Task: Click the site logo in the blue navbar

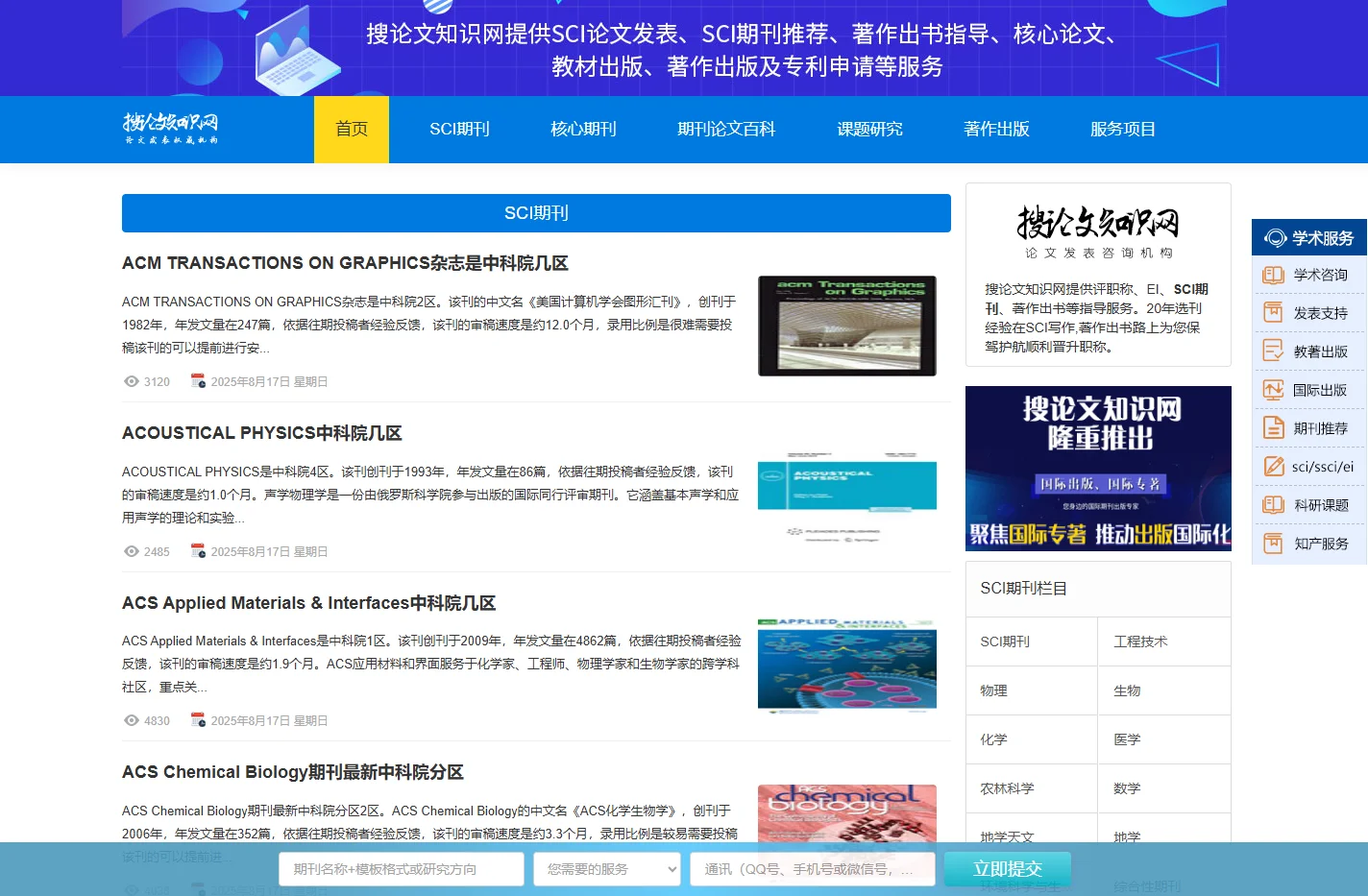Action: click(x=171, y=129)
